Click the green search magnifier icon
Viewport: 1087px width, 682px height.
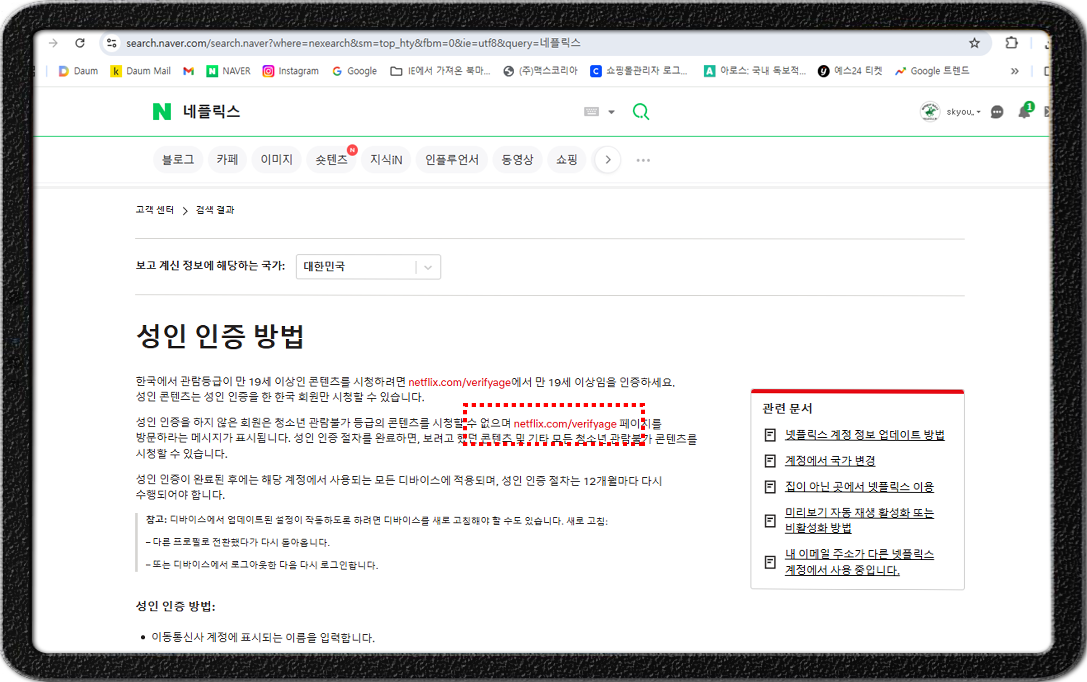(x=641, y=112)
